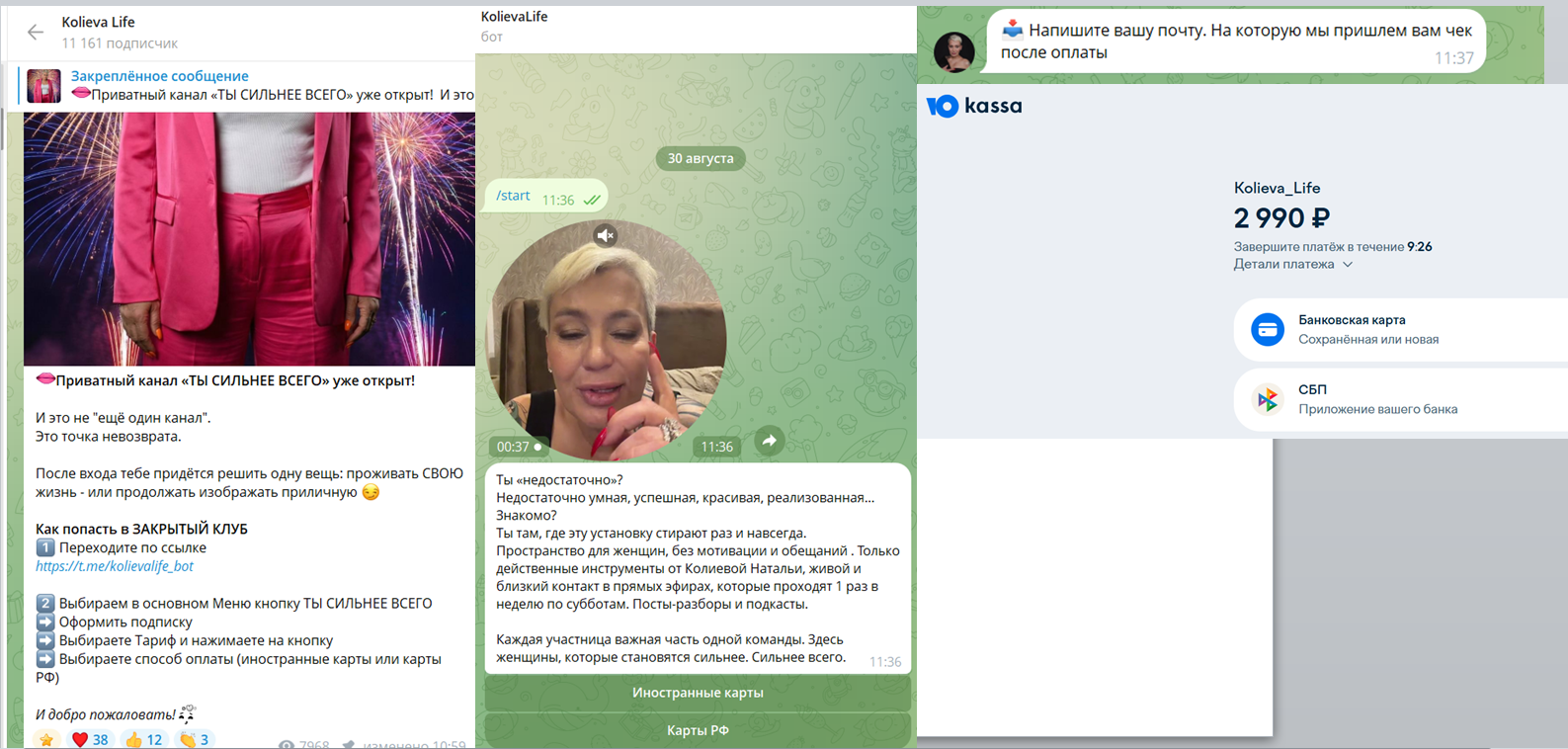Unmute the round video message

point(606,235)
